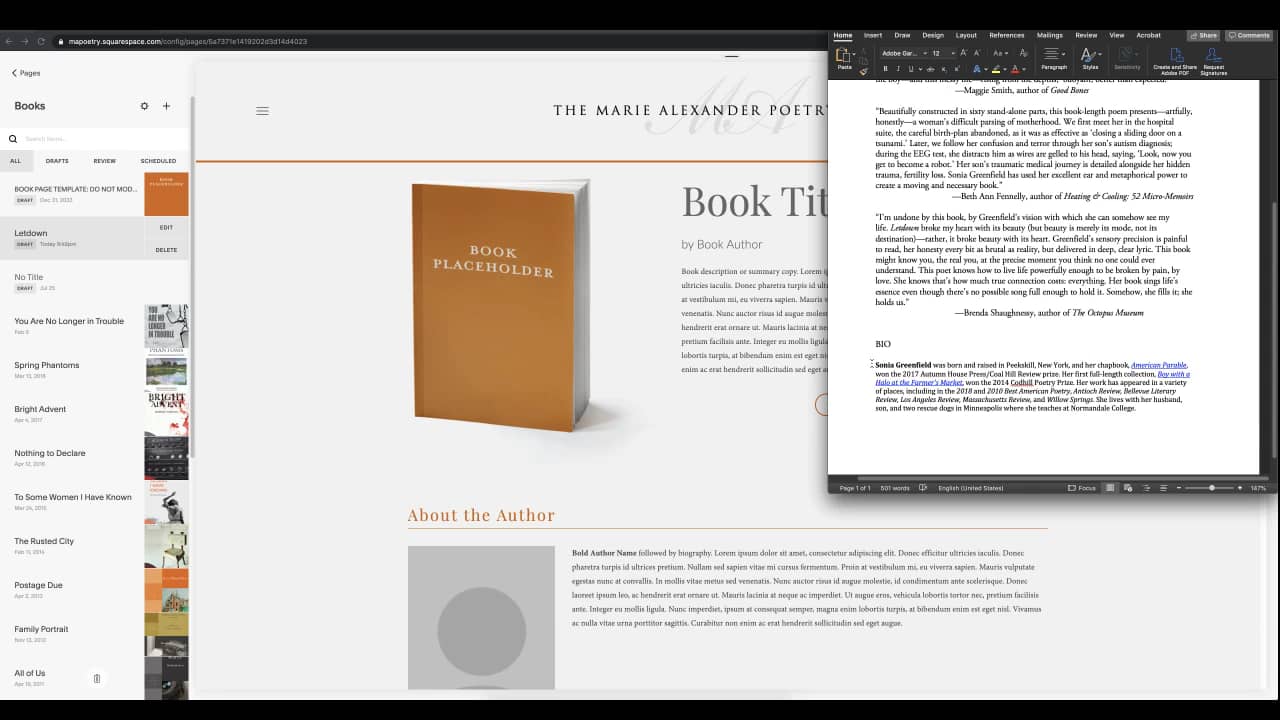Click Delete button for Letdown
The image size is (1280, 720).
coord(166,250)
